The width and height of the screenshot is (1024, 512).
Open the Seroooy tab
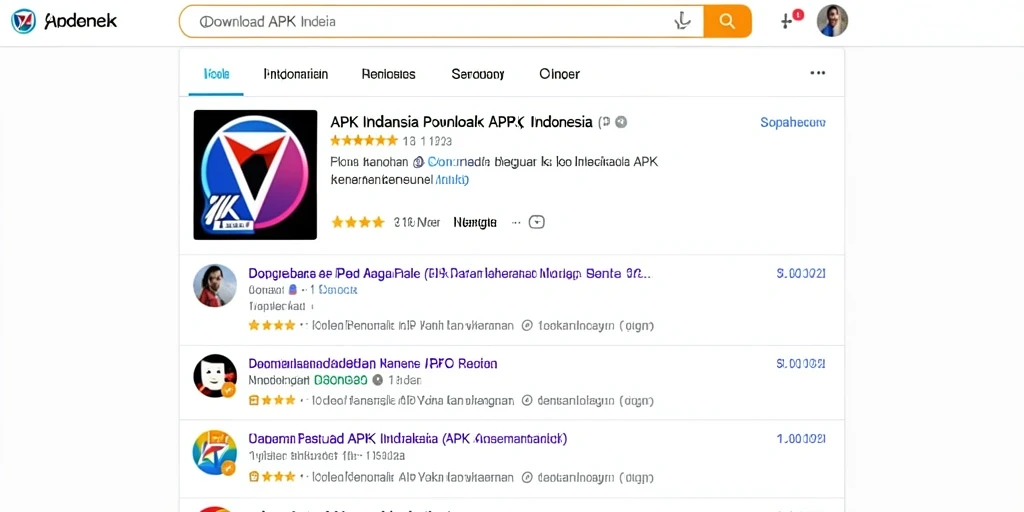tap(478, 74)
